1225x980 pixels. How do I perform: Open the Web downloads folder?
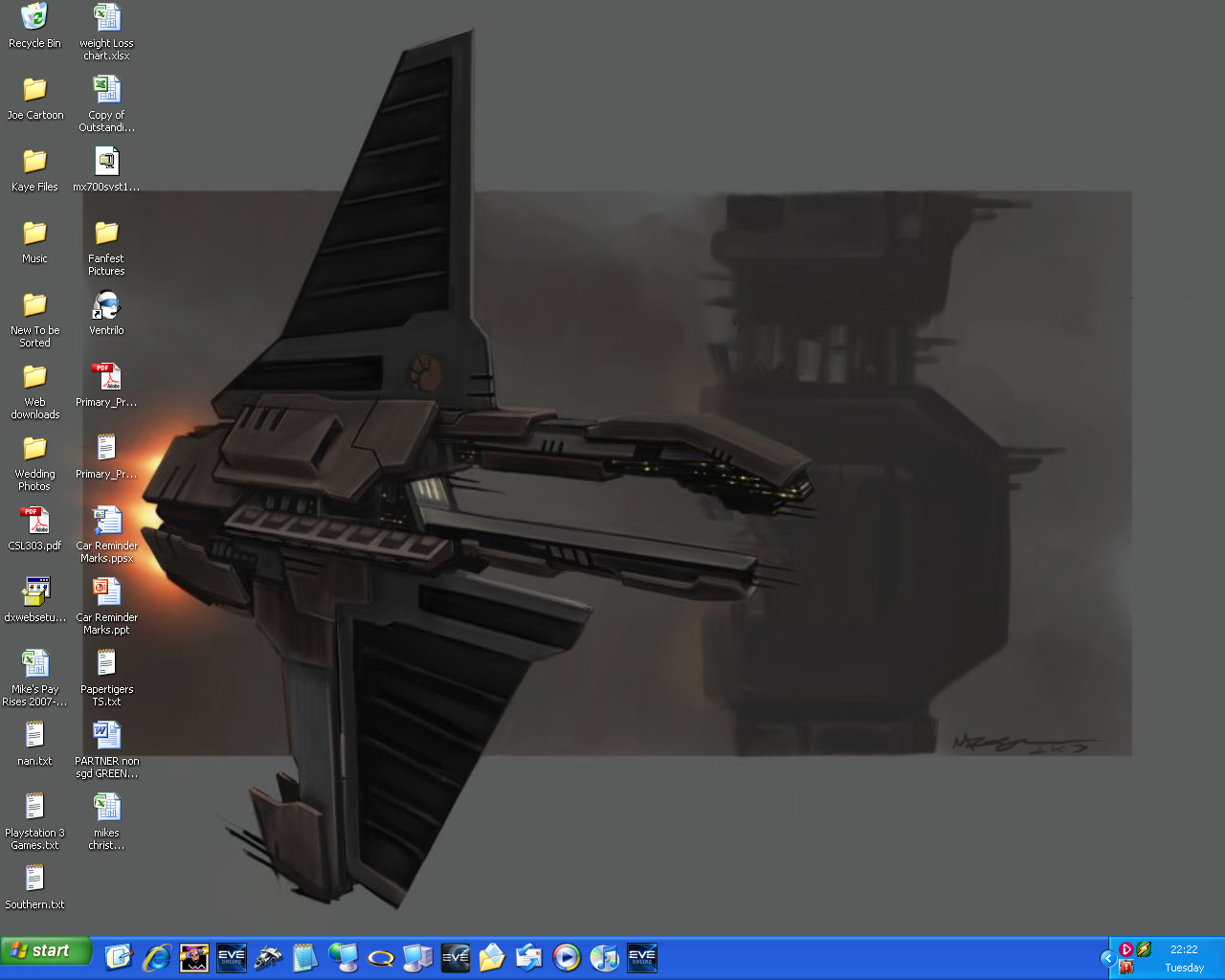point(34,390)
